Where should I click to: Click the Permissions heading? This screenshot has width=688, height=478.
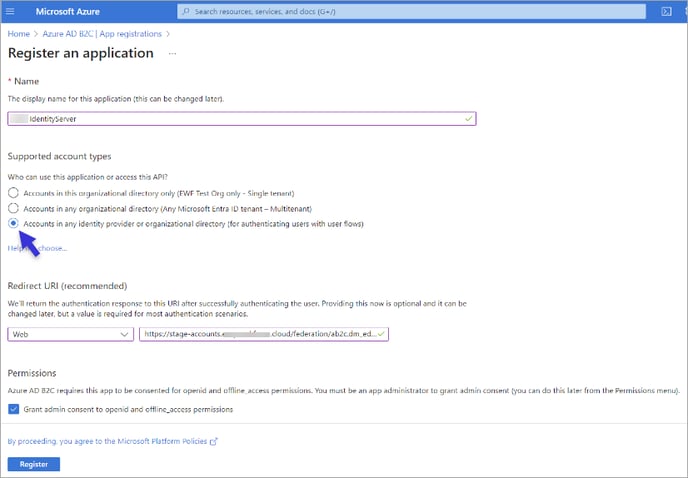tap(32, 373)
